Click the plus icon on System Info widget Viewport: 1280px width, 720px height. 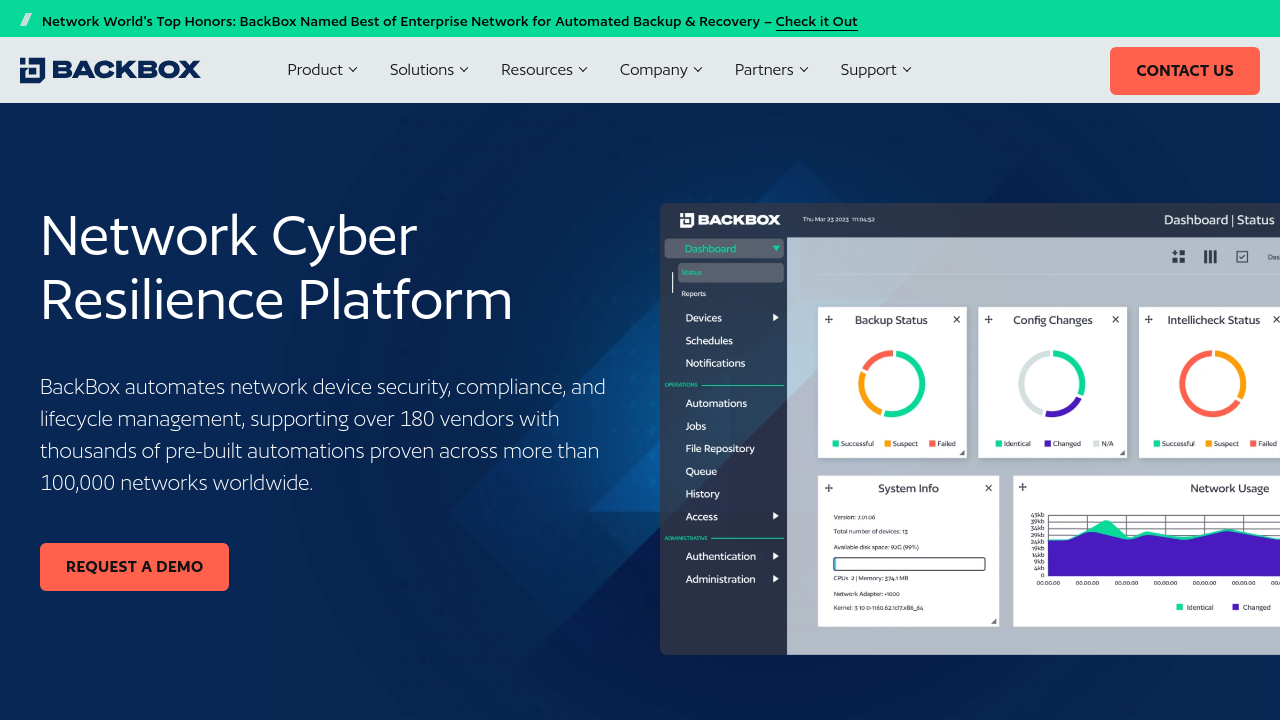pyautogui.click(x=828, y=488)
